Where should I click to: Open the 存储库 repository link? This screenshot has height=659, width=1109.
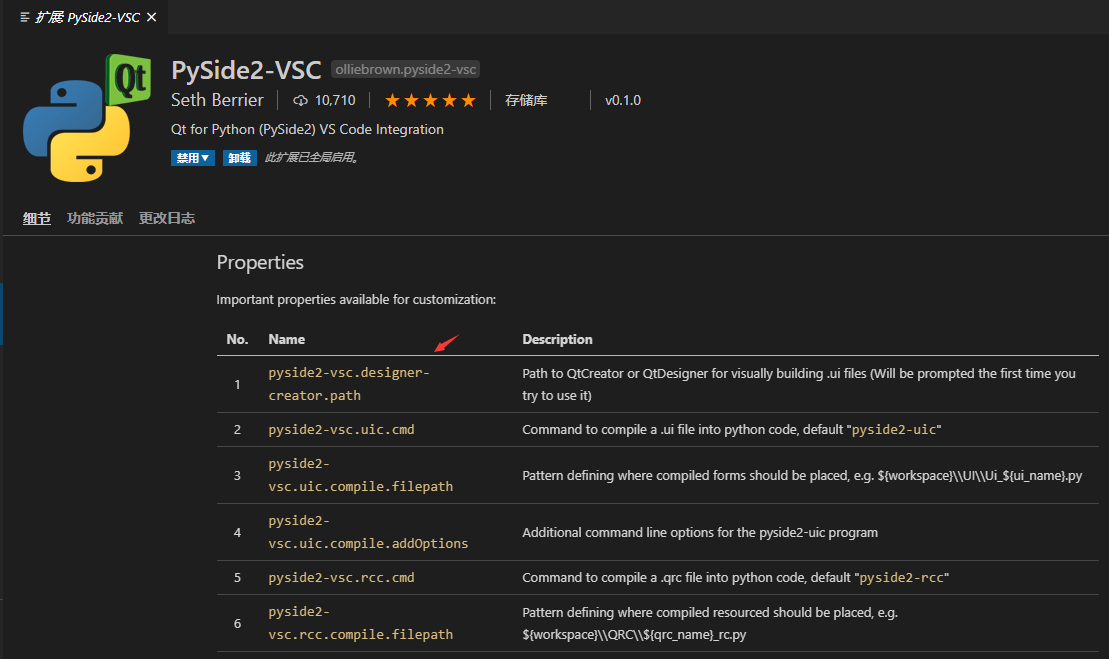point(526,100)
